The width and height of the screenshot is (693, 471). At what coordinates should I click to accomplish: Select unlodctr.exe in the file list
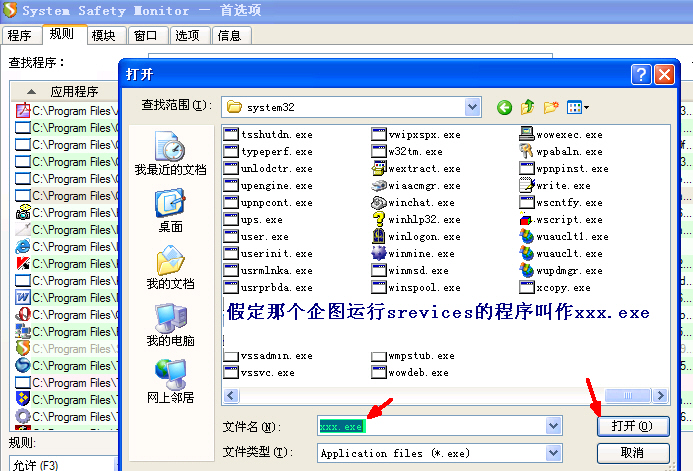(x=268, y=169)
